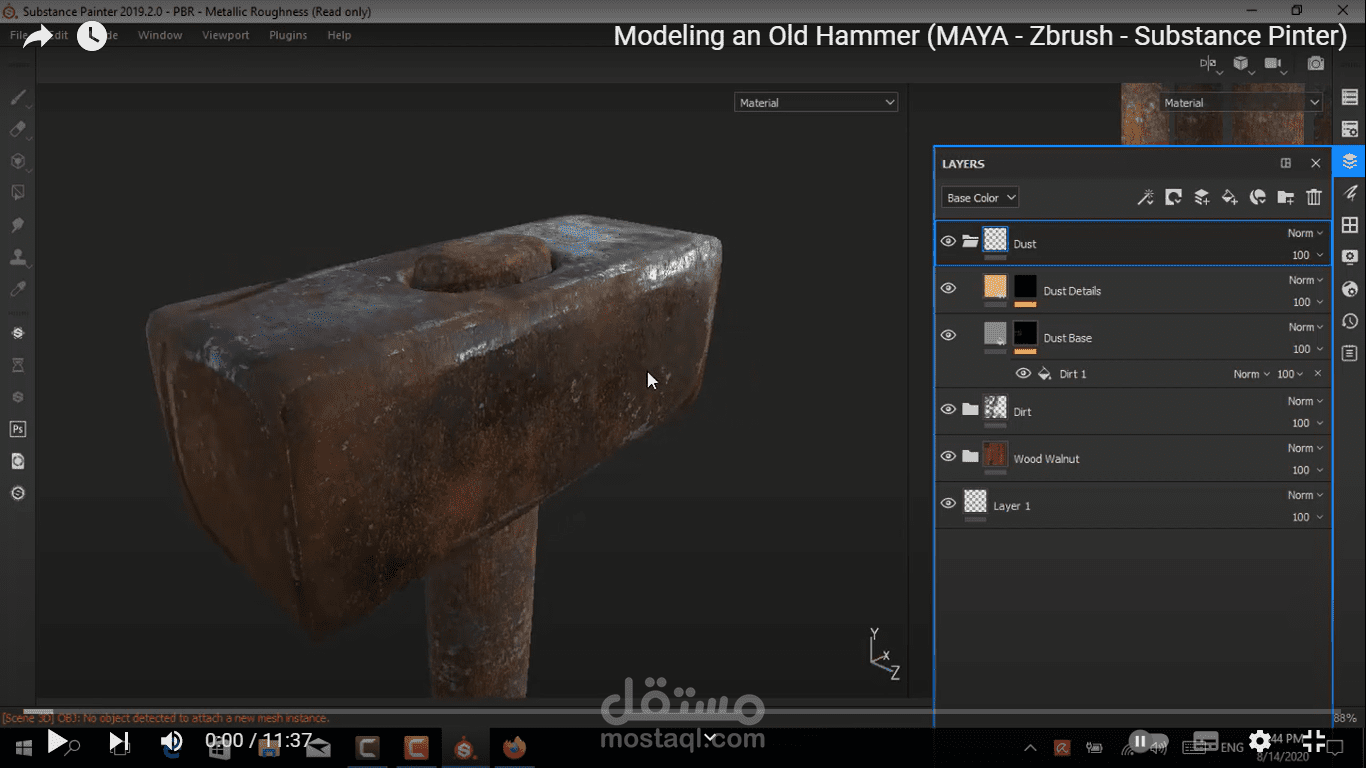Open the Viewport menu
Viewport: 1366px width, 768px height.
click(226, 35)
